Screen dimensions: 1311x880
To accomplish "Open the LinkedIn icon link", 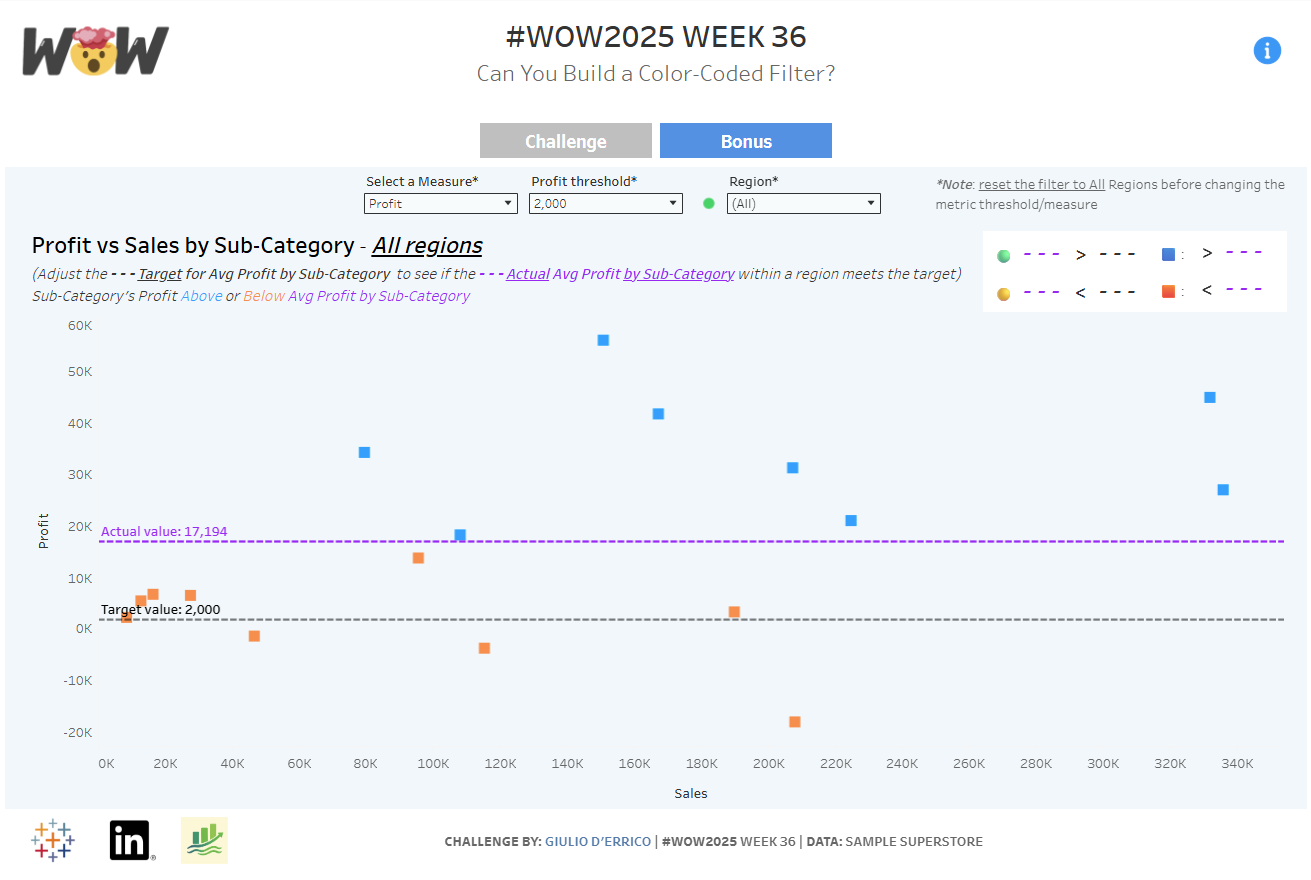I will [130, 840].
